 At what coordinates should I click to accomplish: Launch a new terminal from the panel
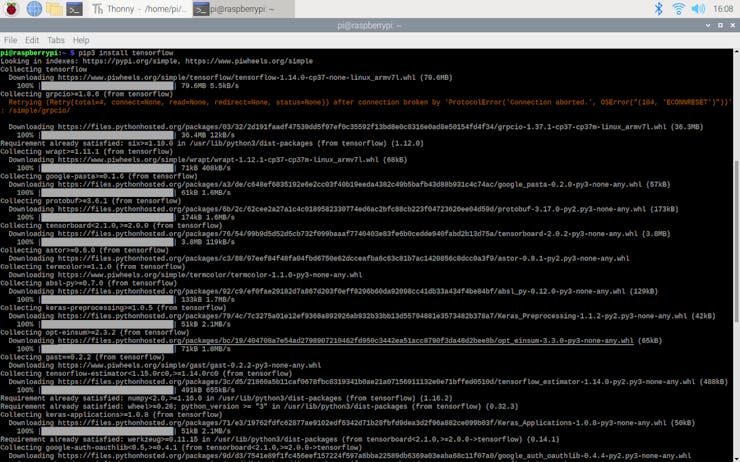pos(75,8)
